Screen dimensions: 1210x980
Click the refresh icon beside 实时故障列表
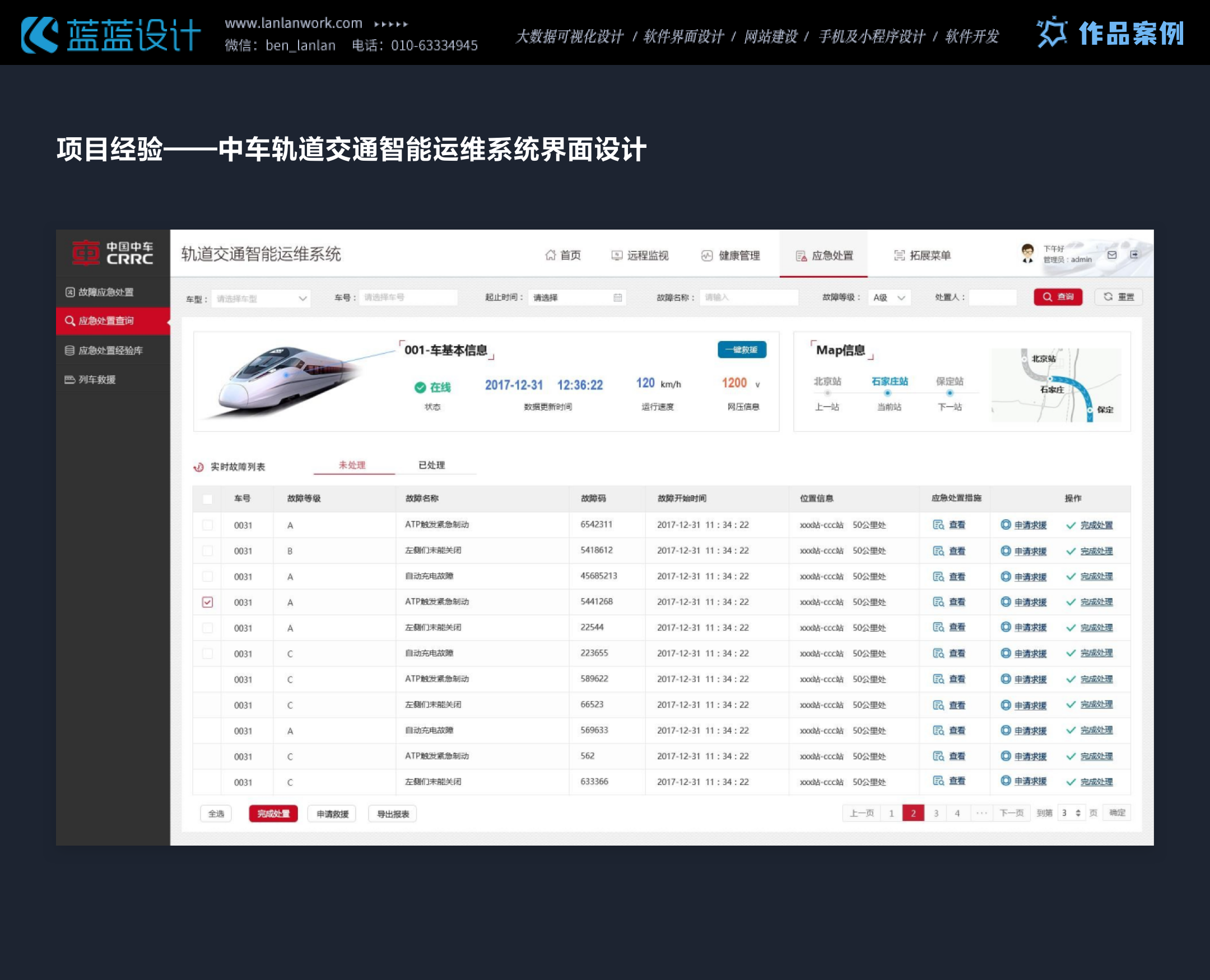(199, 466)
